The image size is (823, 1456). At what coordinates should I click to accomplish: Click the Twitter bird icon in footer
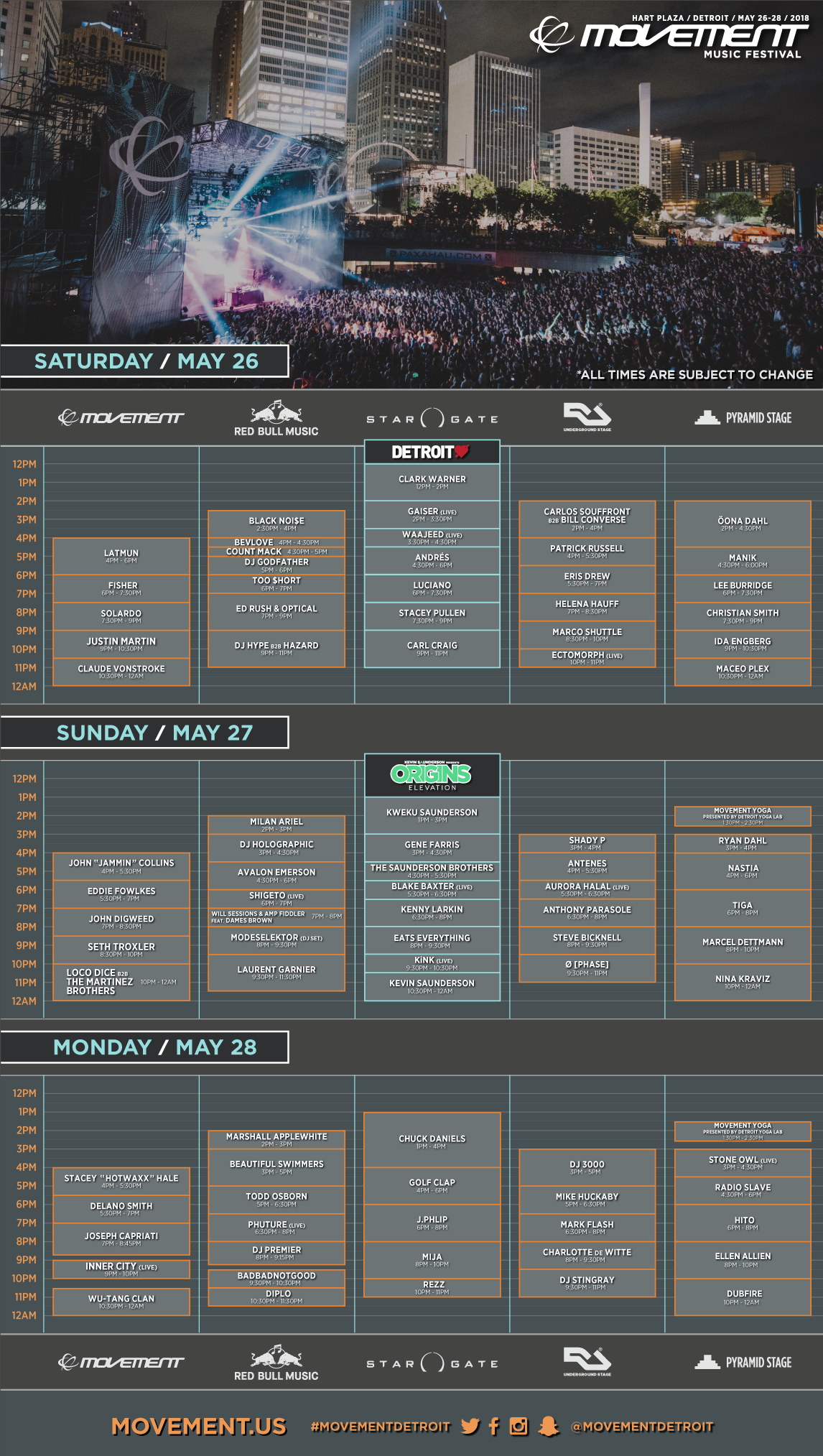pyautogui.click(x=470, y=1426)
